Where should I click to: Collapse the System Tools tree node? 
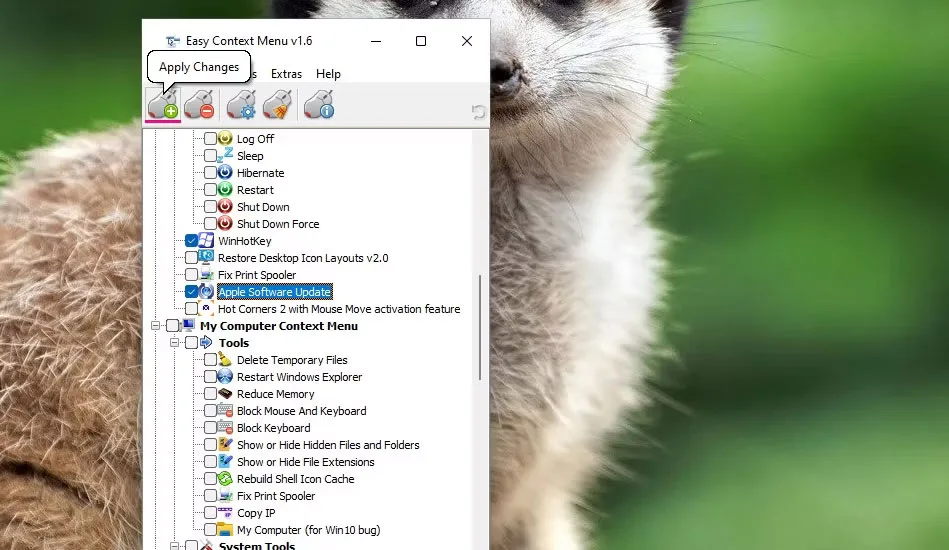point(174,546)
